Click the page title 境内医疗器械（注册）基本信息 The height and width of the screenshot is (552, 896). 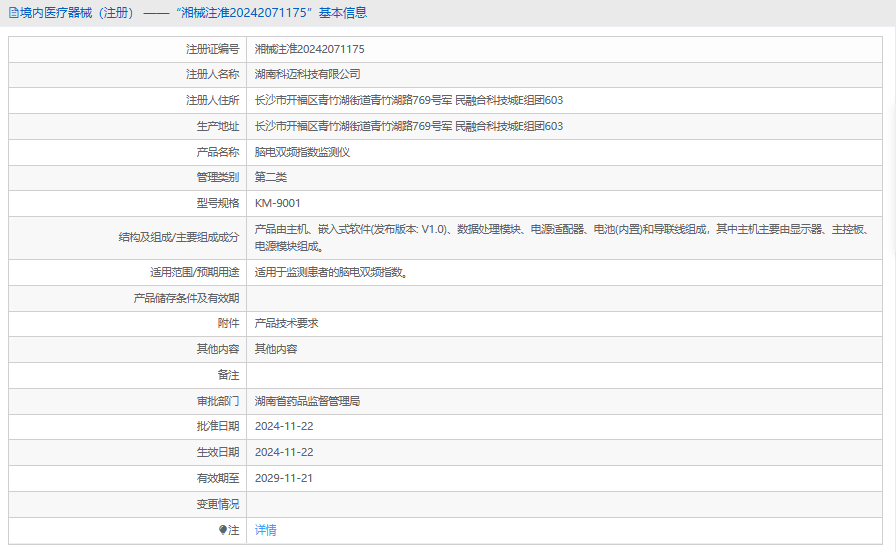point(193,13)
